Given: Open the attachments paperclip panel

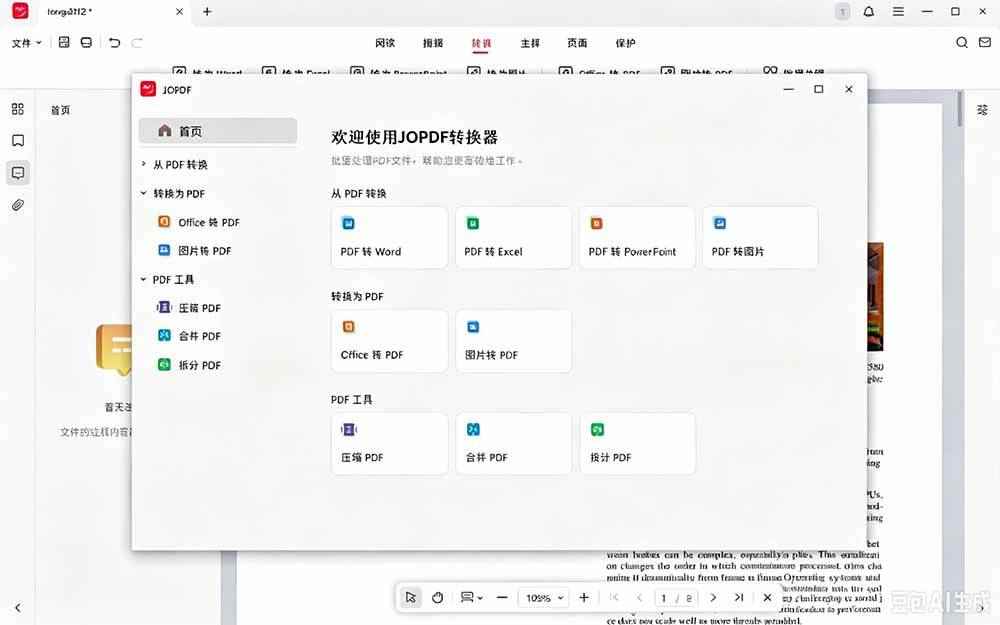Looking at the screenshot, I should coord(18,205).
